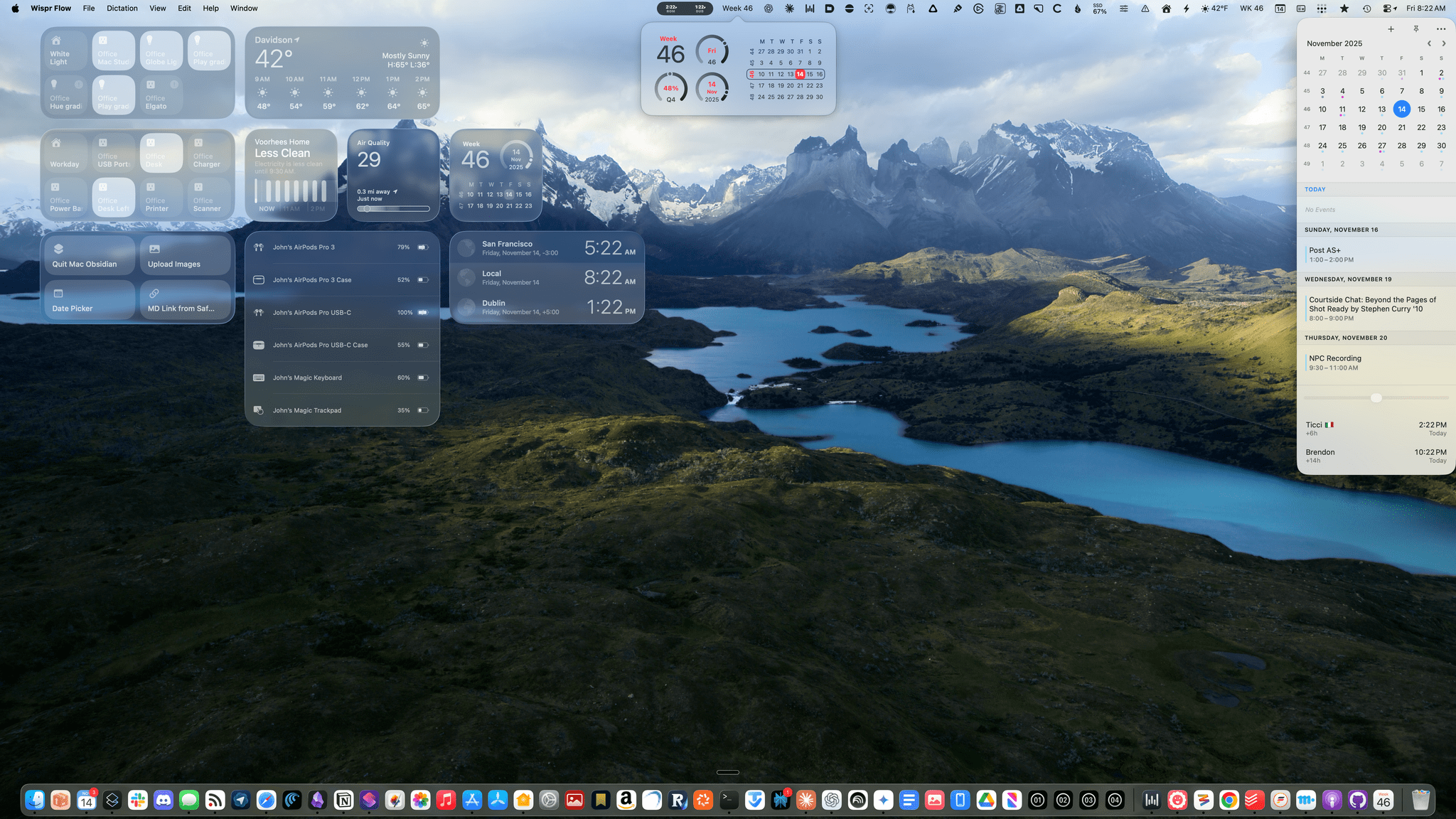Open the Window menu in menu bar
Screen dimensions: 1456x819
click(244, 9)
